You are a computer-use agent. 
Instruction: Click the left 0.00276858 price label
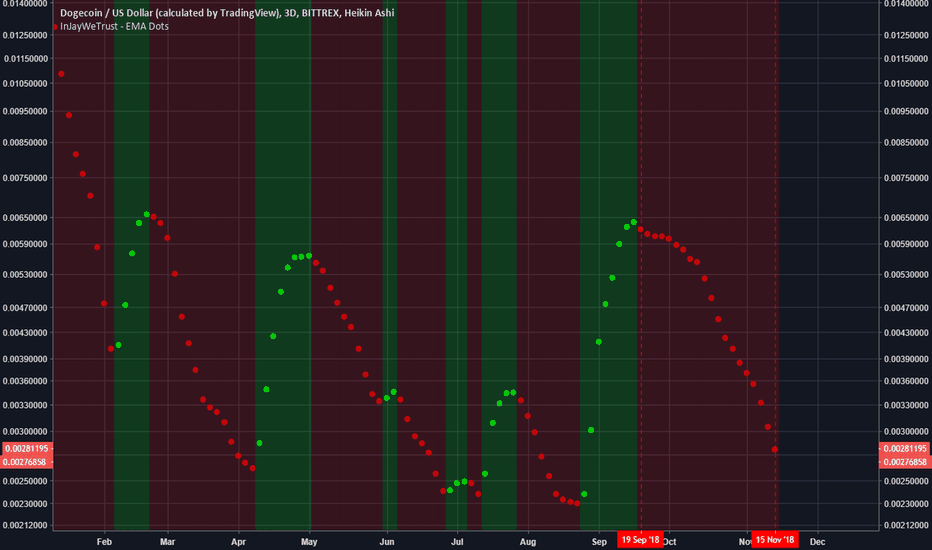(x=27, y=462)
